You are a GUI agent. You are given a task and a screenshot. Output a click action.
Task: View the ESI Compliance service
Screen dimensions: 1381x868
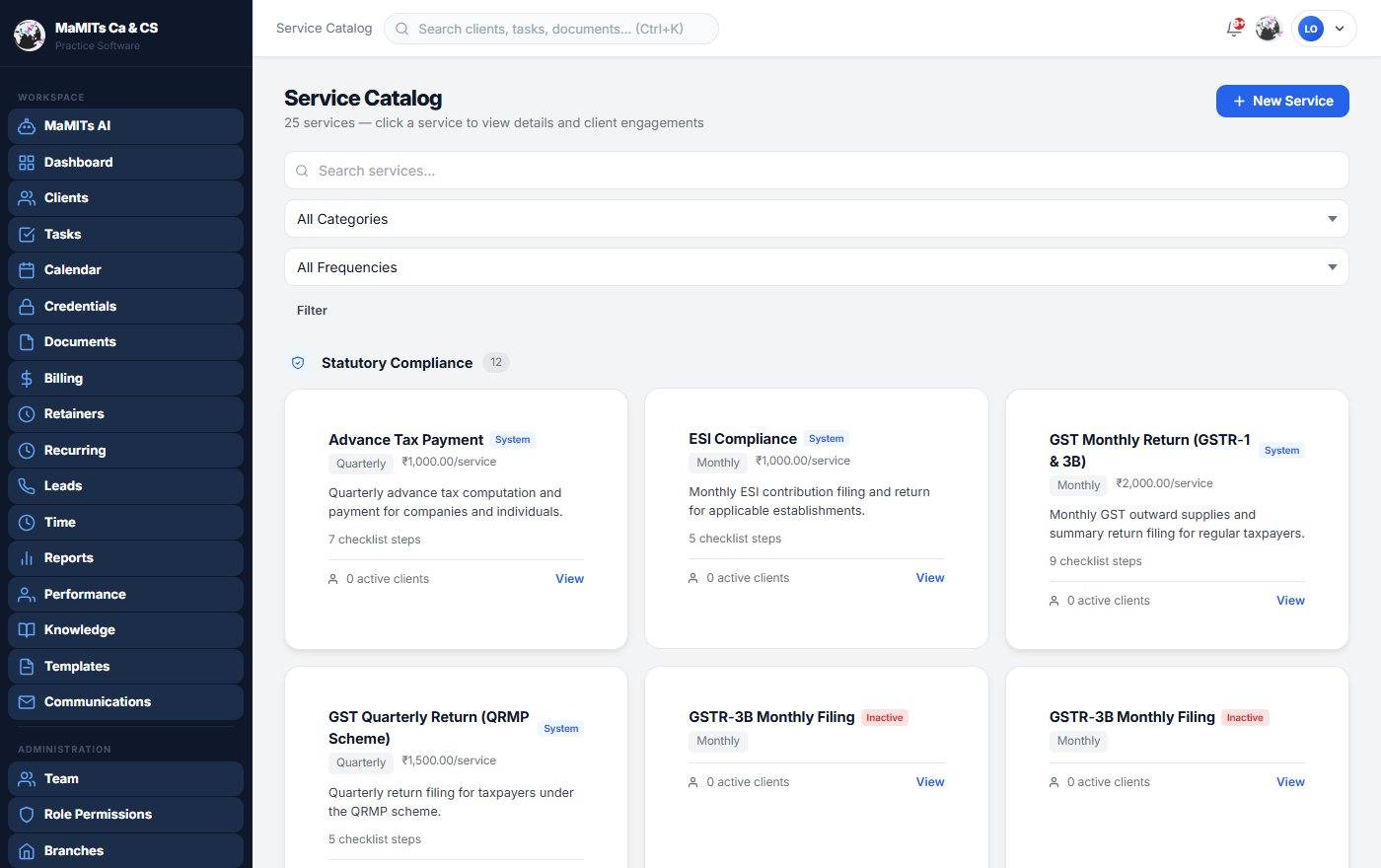click(930, 578)
